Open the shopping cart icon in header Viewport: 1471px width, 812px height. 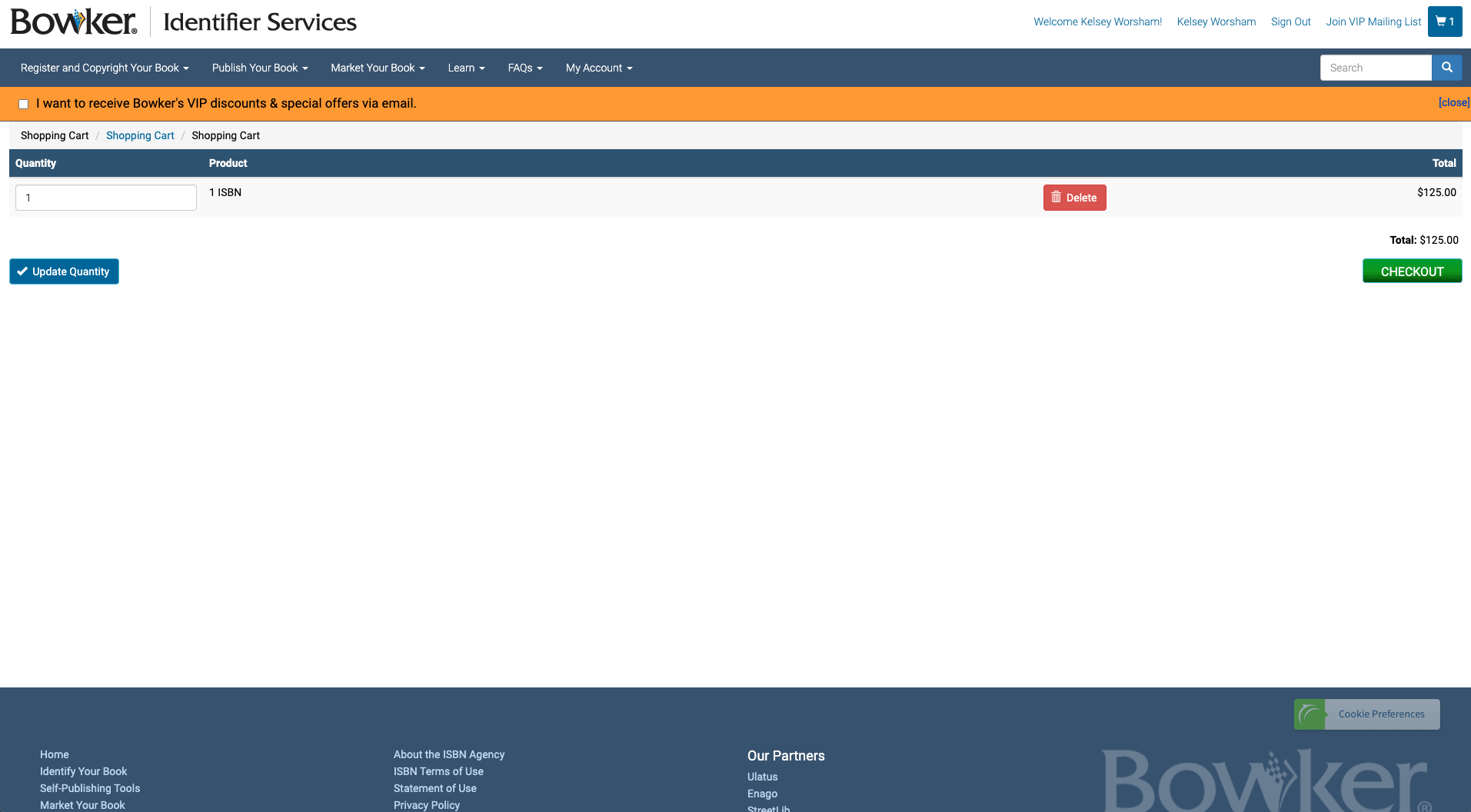click(1445, 22)
